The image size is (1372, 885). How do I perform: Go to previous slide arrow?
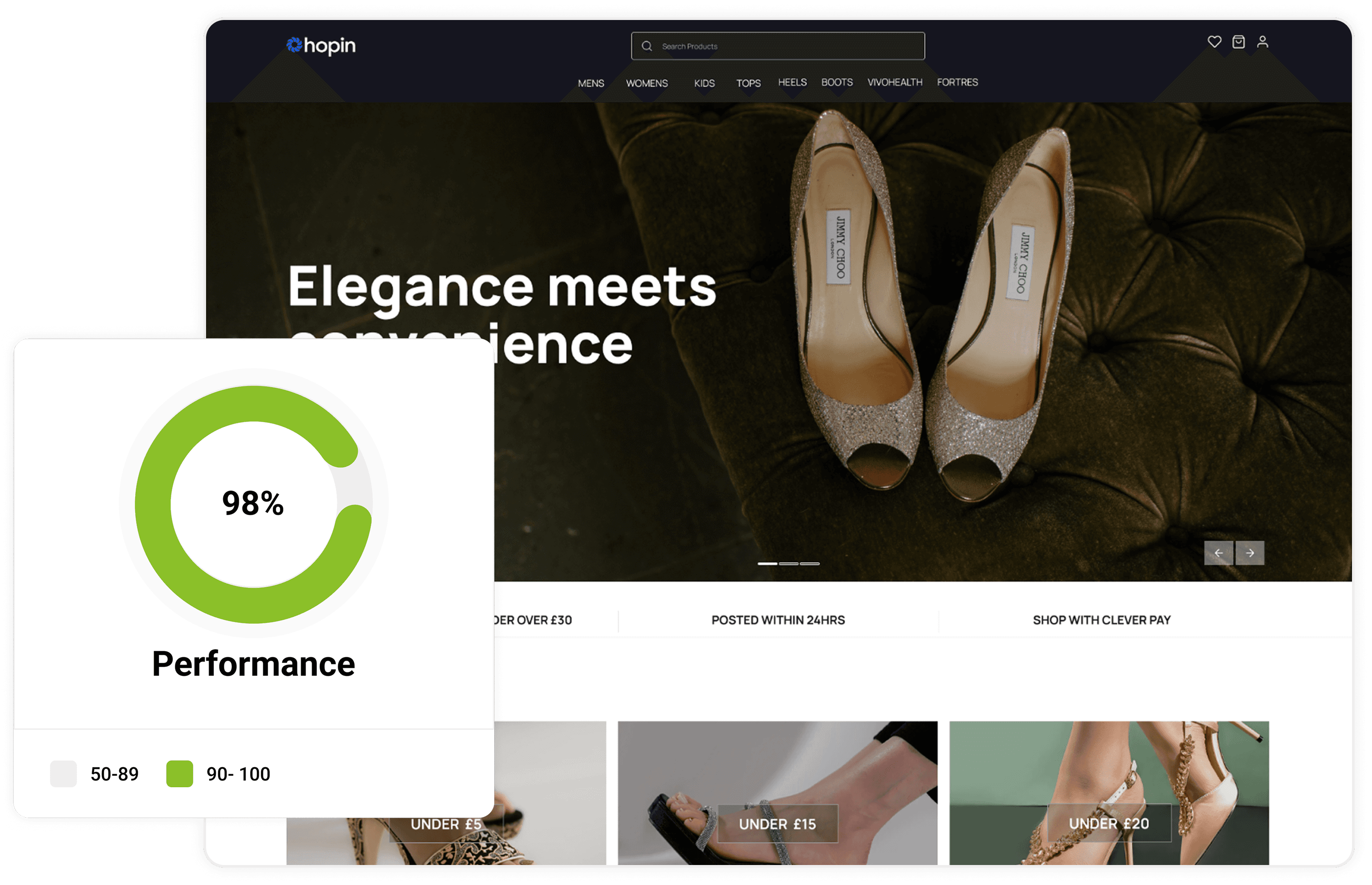(x=1218, y=553)
